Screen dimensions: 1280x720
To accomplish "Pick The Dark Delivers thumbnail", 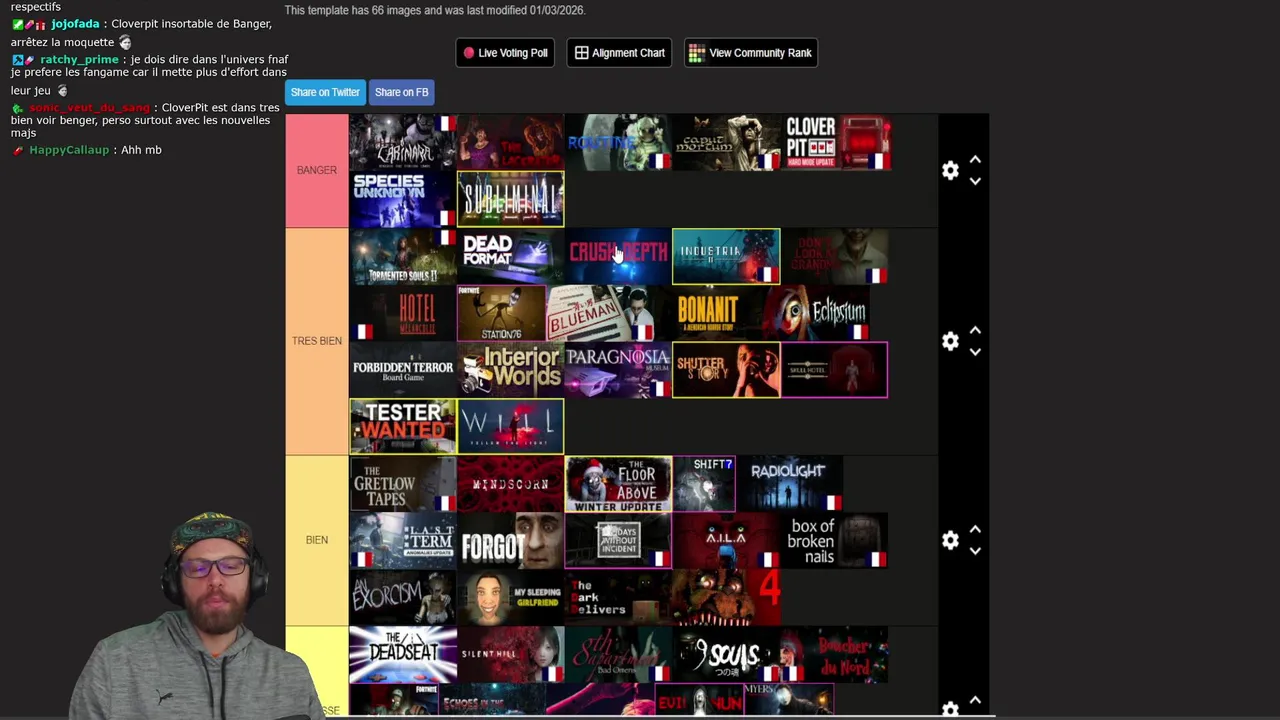I will pyautogui.click(x=618, y=598).
